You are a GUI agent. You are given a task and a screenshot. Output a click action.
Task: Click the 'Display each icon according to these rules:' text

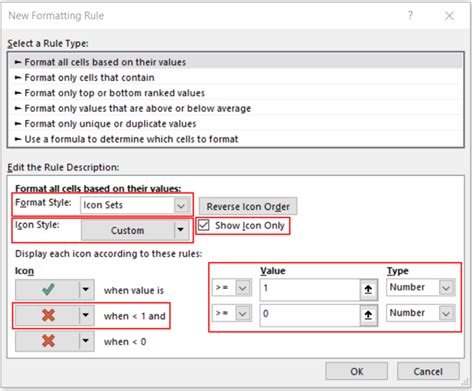108,254
